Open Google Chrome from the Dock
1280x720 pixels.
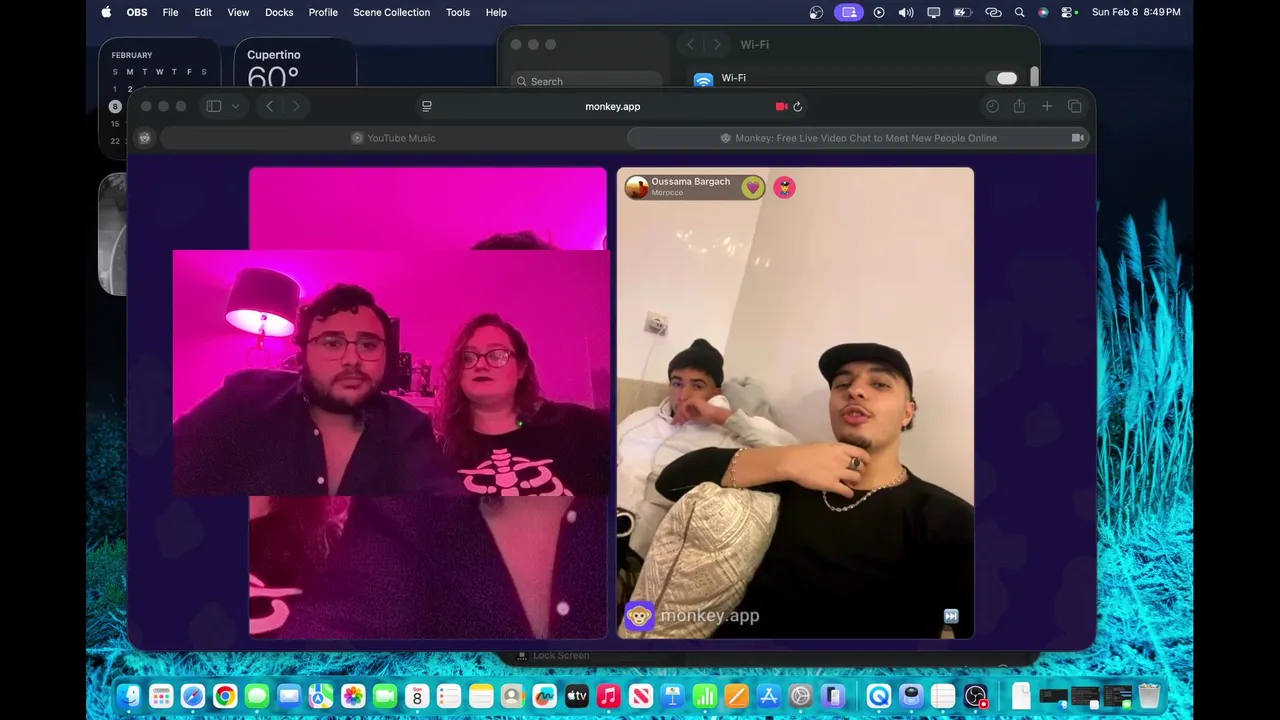click(x=225, y=696)
